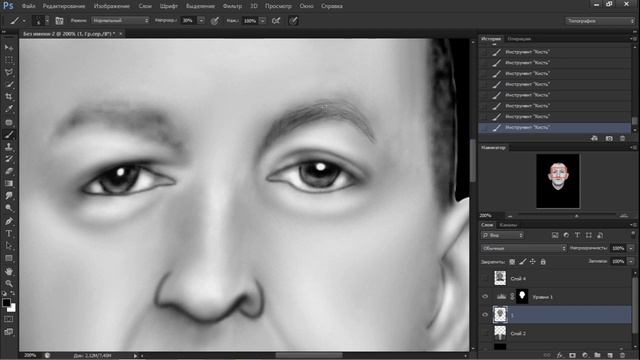
Task: Select the Clone Stamp tool
Action: coord(9,147)
